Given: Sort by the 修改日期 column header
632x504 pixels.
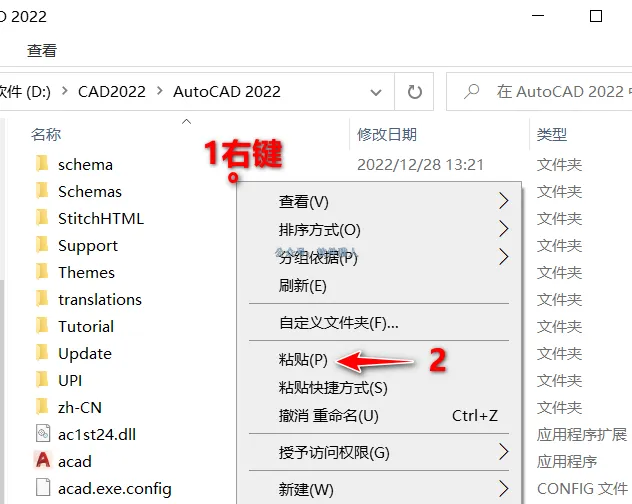Looking at the screenshot, I should (x=387, y=134).
